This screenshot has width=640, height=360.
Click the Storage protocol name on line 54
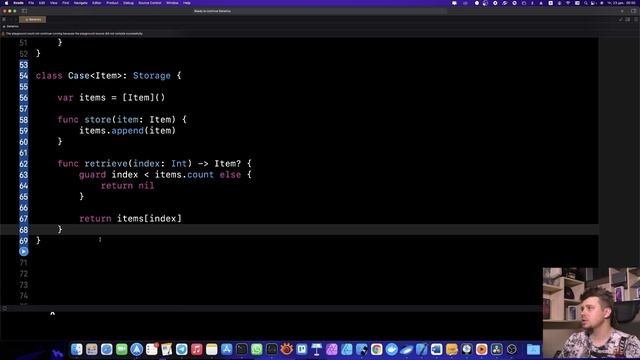pos(152,76)
